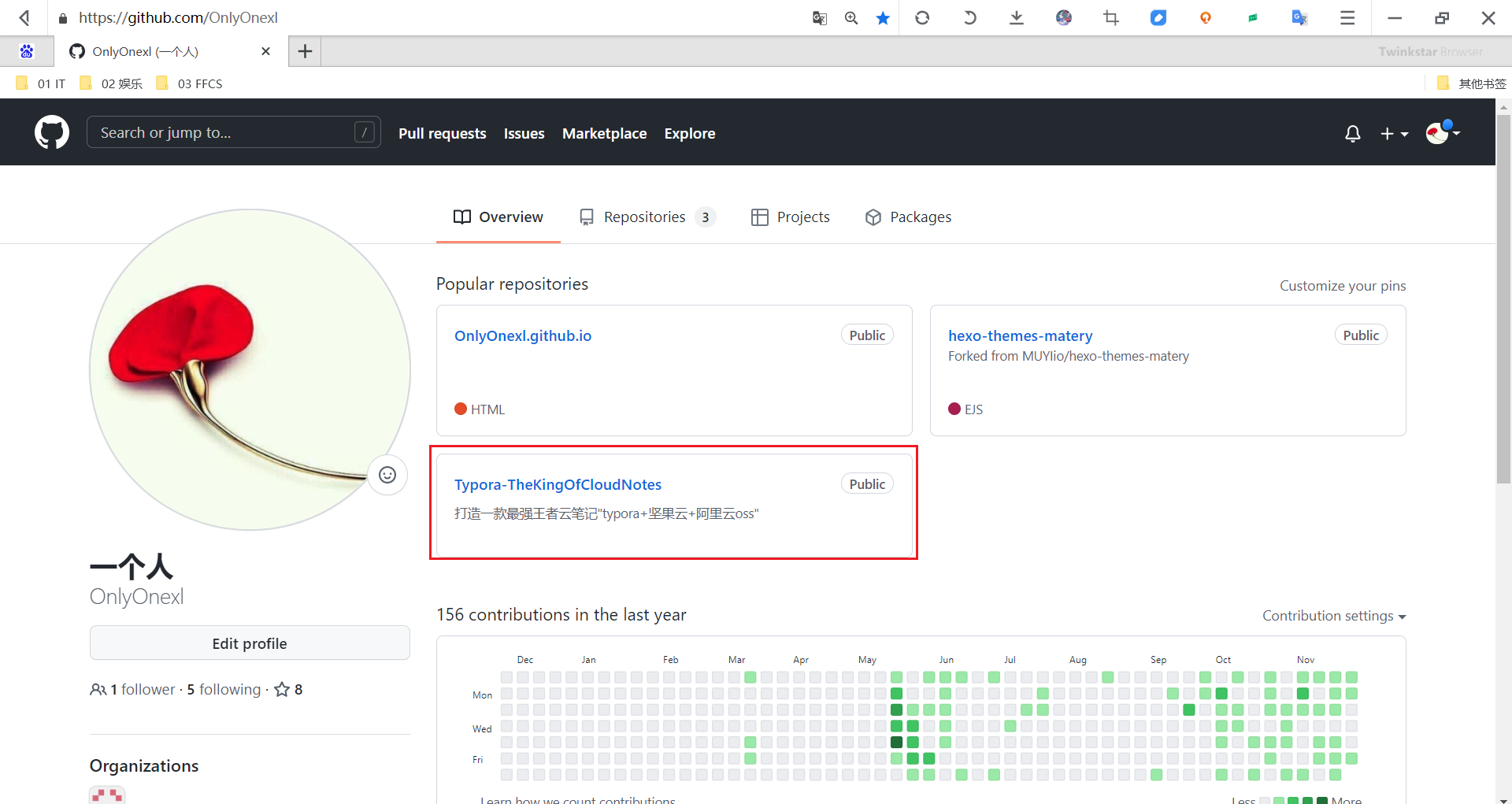
Task: Click the page vertical scrollbar thumb
Action: [x=1503, y=299]
